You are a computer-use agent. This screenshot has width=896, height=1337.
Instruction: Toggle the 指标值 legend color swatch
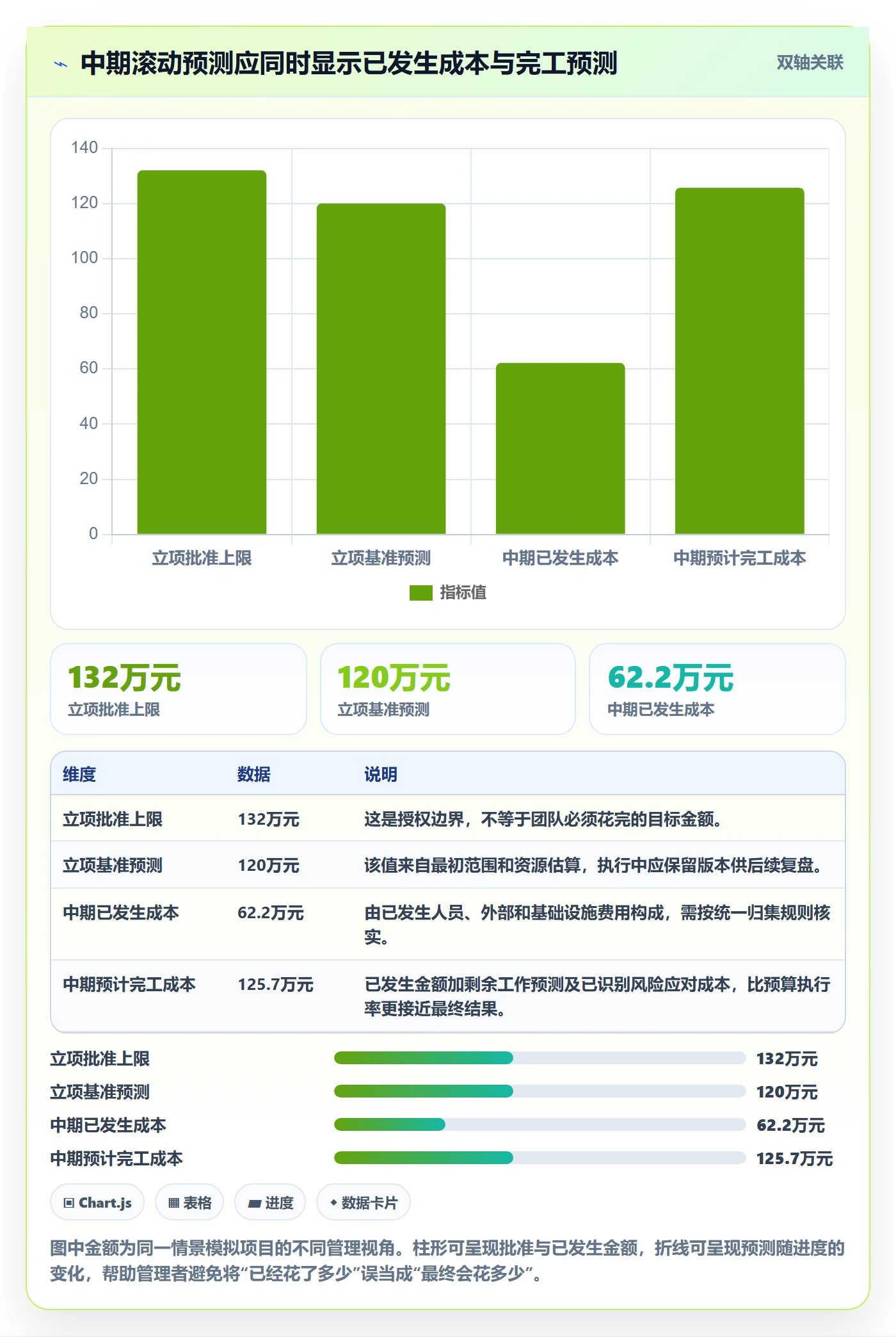coord(420,593)
